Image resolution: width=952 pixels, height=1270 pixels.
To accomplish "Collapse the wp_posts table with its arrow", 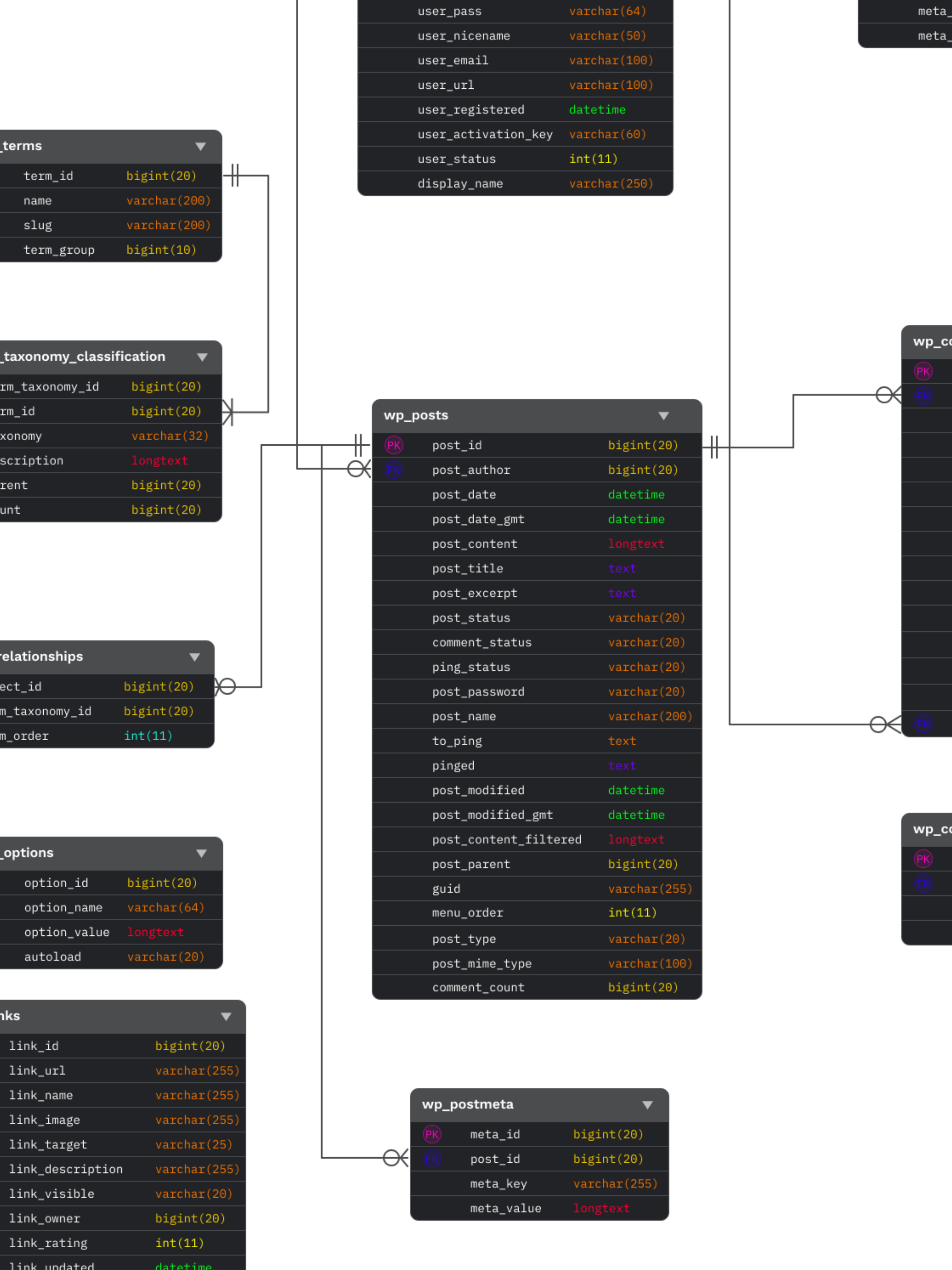I will (663, 416).
